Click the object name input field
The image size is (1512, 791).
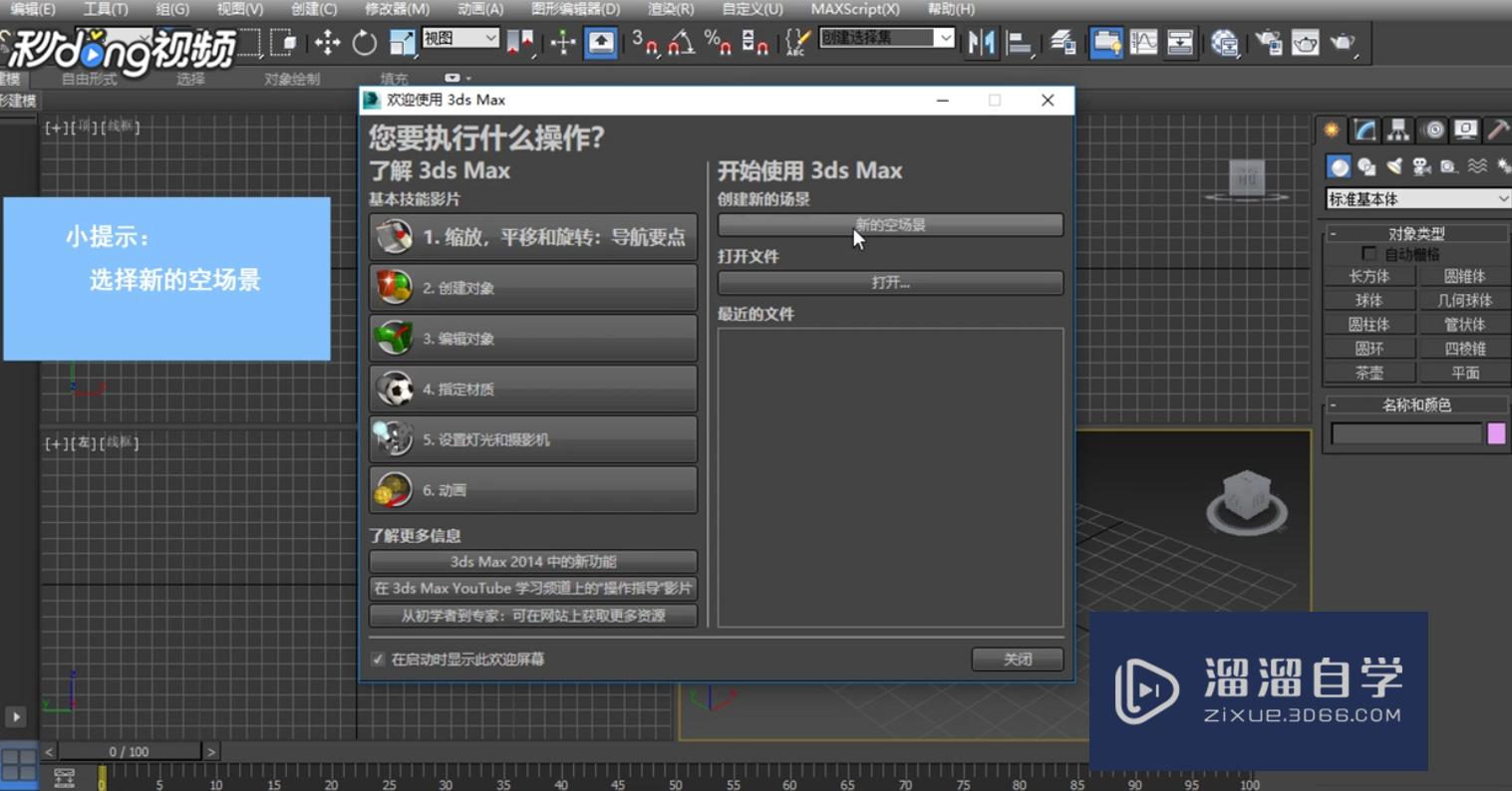coord(1406,433)
